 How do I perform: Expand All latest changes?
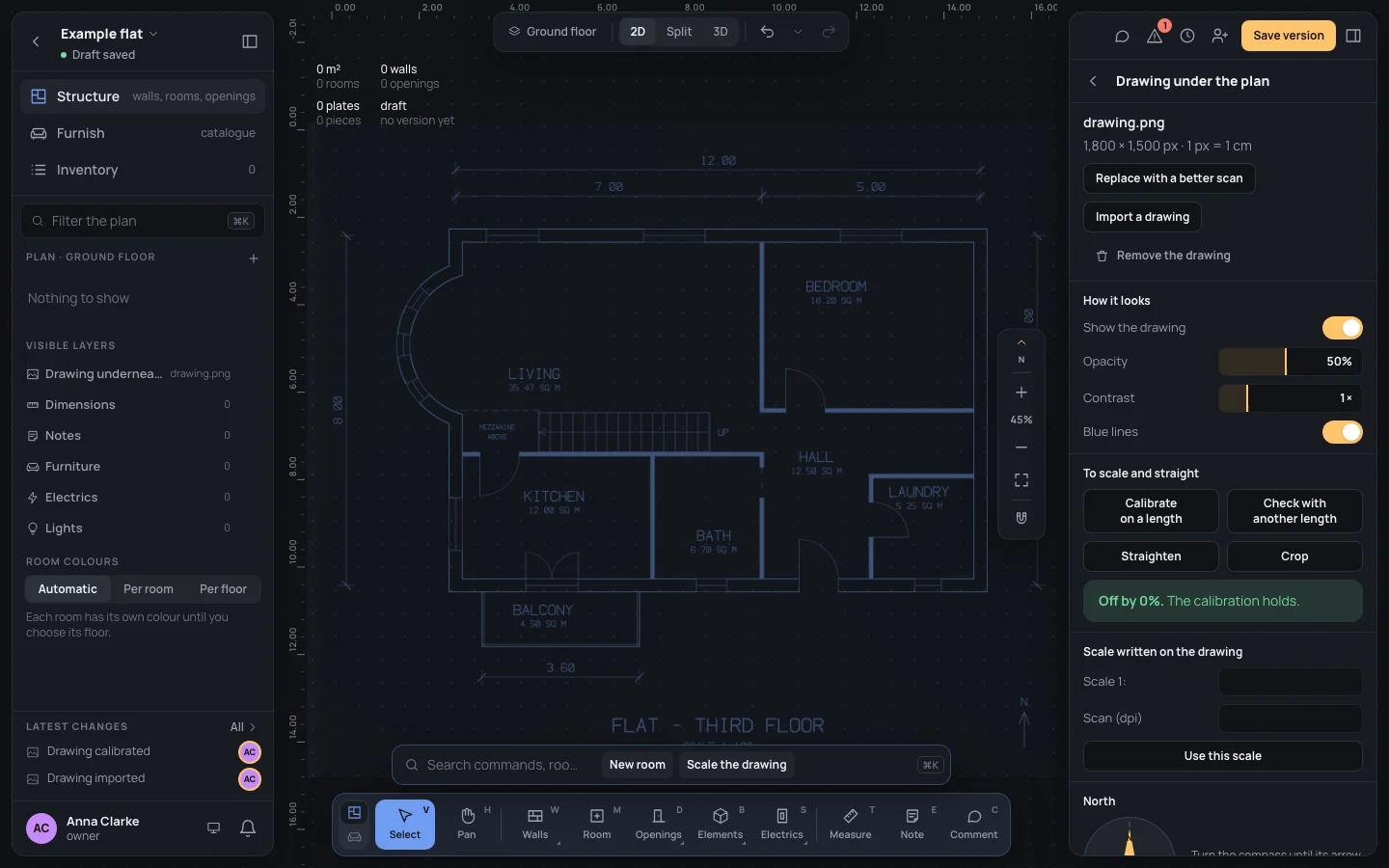[x=243, y=727]
